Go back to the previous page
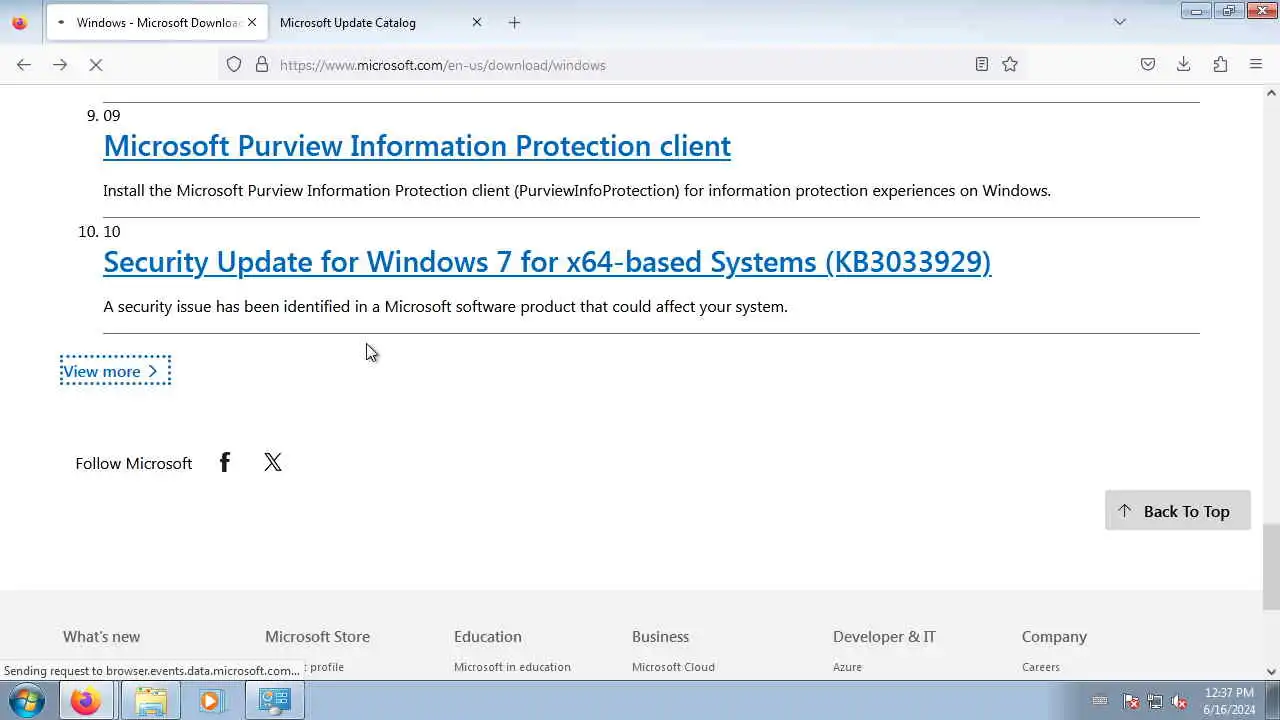This screenshot has height=720, width=1280. [x=24, y=65]
